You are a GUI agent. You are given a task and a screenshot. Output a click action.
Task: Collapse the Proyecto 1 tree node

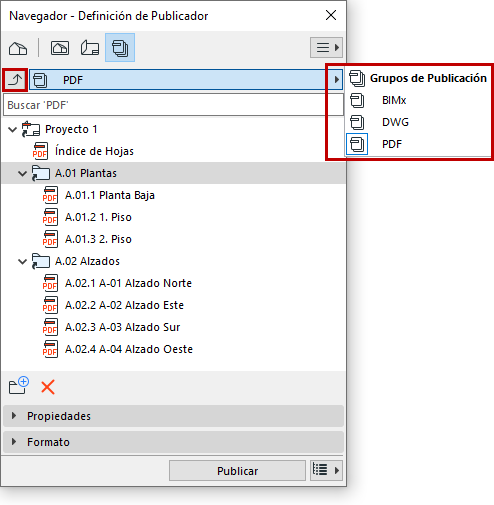tap(13, 129)
